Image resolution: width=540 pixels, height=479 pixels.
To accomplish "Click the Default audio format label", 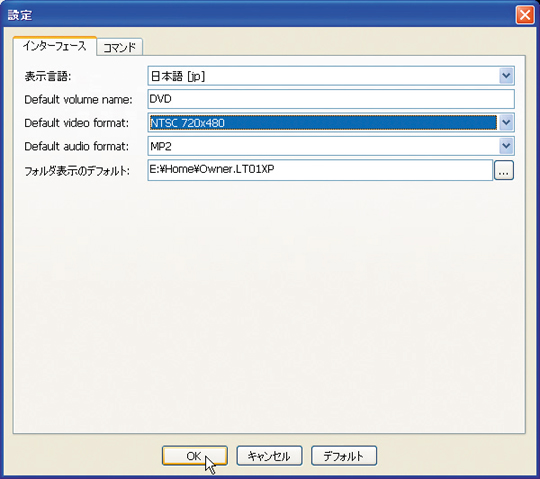I will pyautogui.click(x=76, y=146).
